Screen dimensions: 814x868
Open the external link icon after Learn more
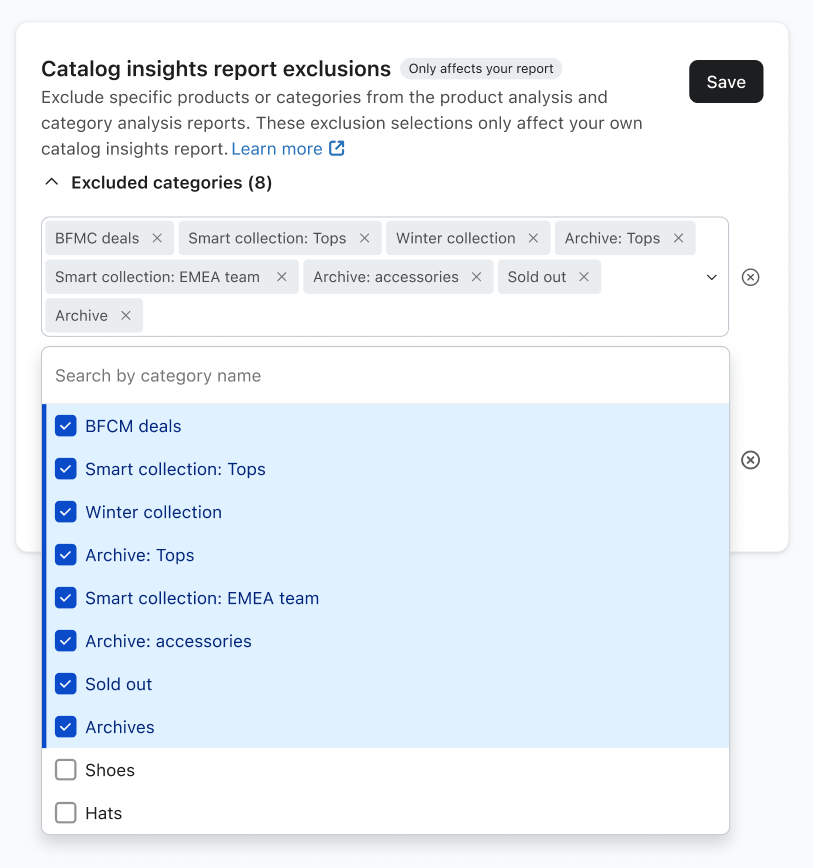click(x=337, y=148)
